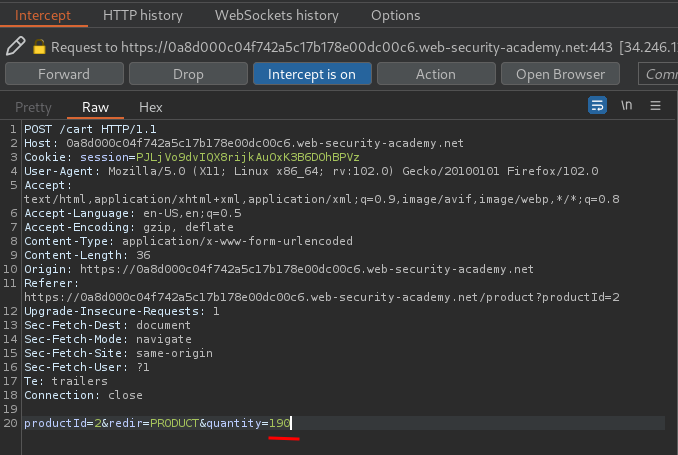The height and width of the screenshot is (455, 678).
Task: Select the Raw view tab
Action: [96, 107]
